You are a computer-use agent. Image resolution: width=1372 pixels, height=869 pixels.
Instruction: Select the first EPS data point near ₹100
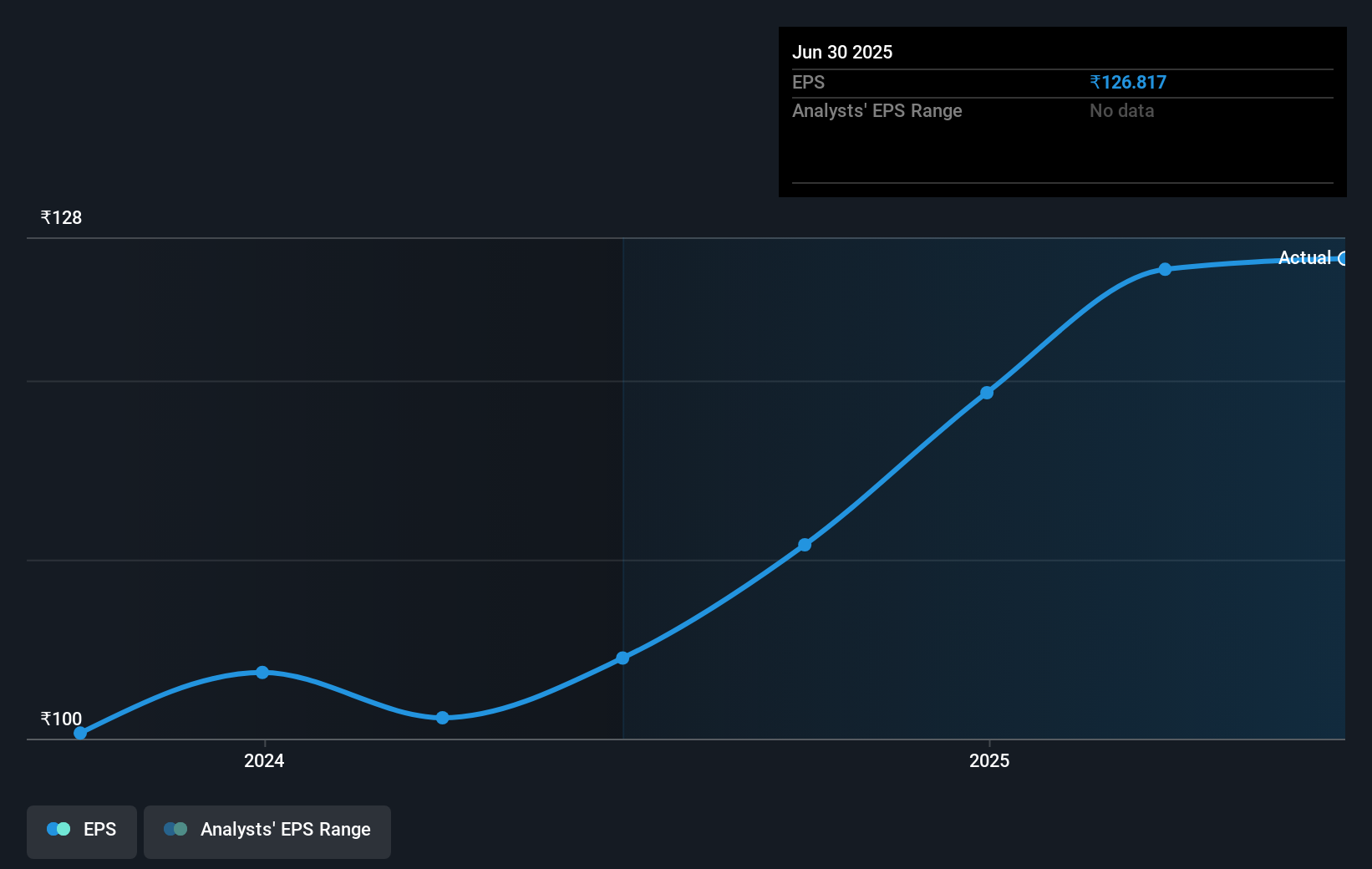80,733
